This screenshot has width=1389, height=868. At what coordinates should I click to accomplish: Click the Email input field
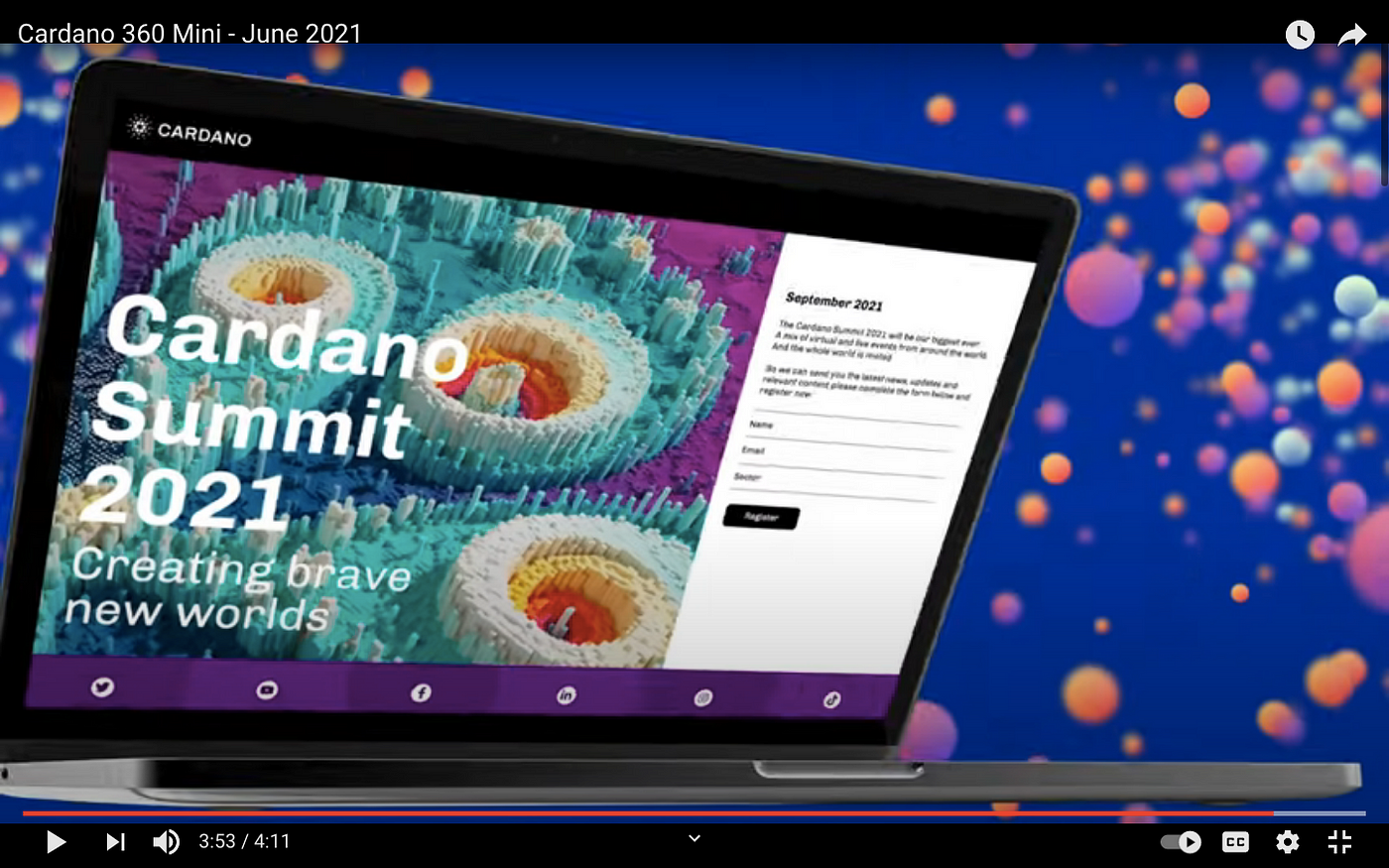pos(845,457)
